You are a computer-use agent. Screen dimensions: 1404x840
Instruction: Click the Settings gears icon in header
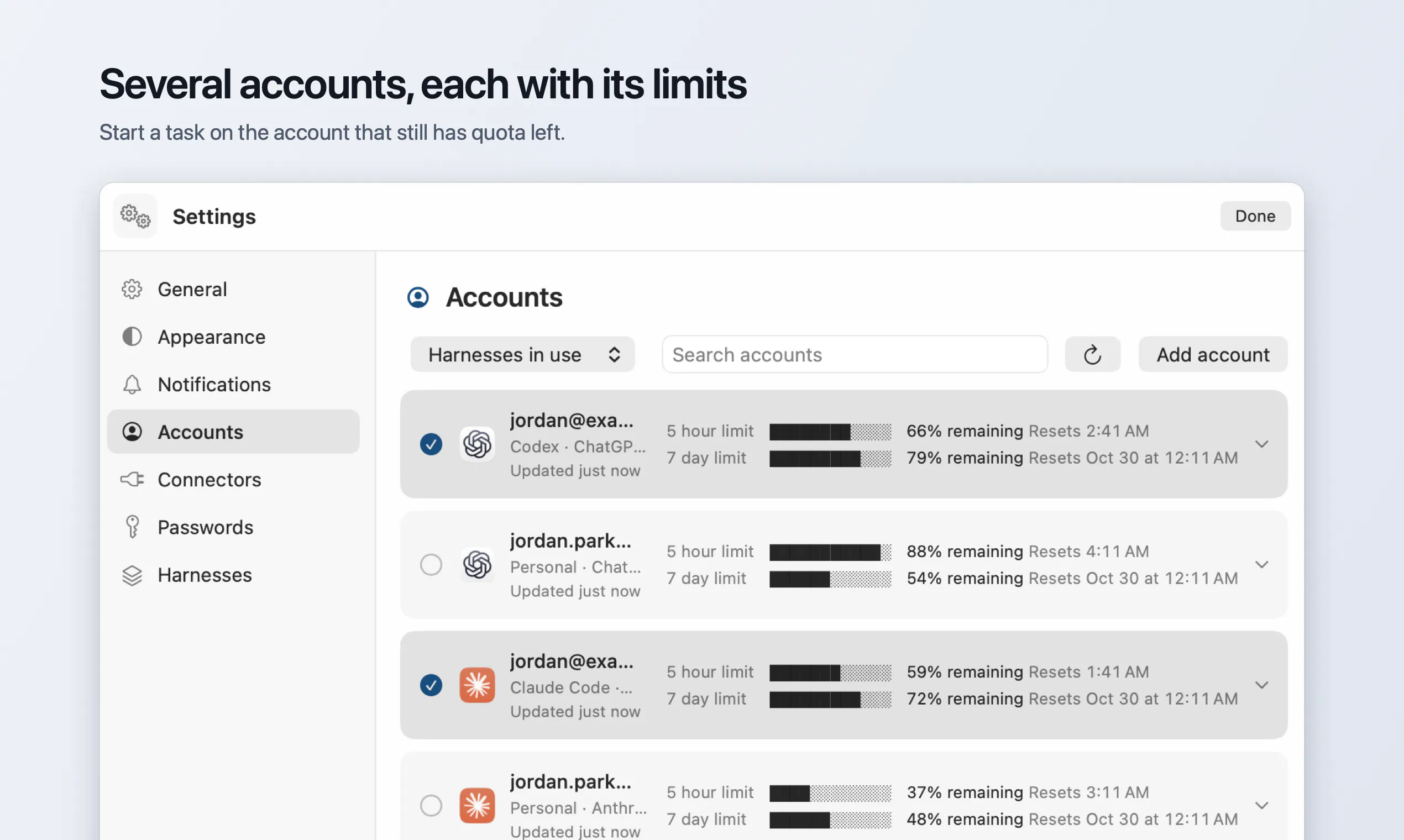(135, 216)
